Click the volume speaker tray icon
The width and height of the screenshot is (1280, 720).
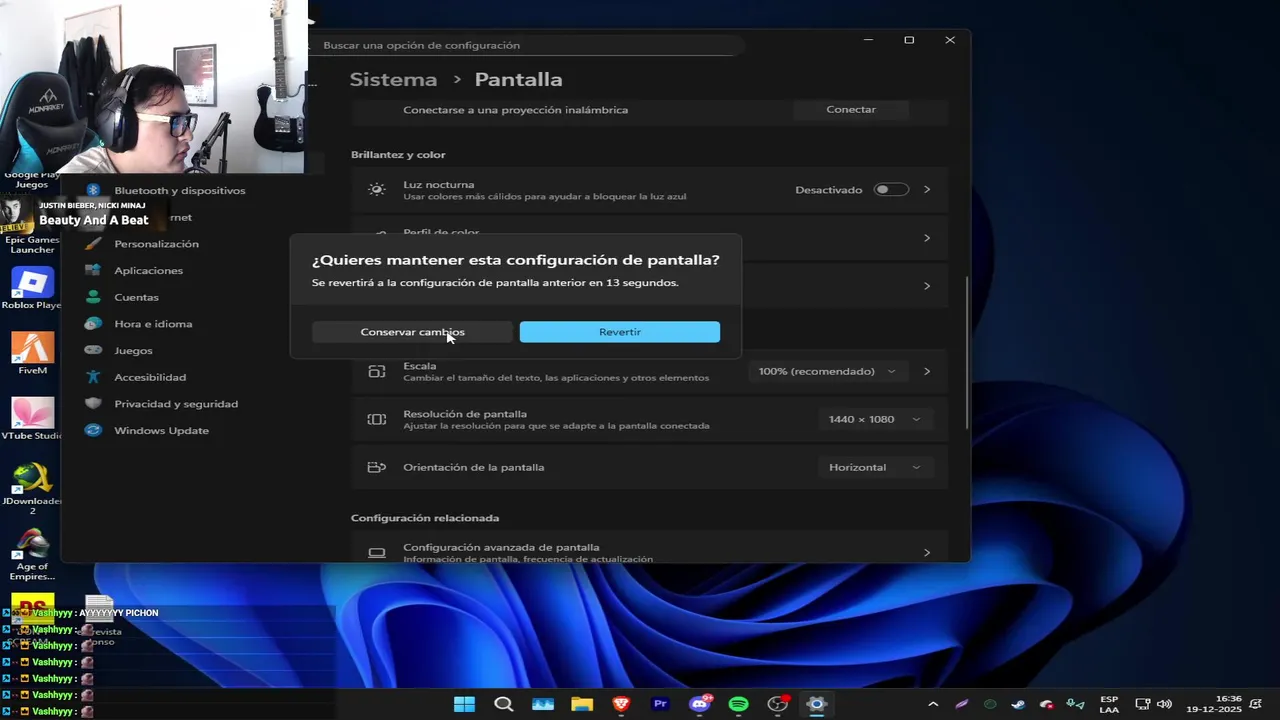tap(1164, 704)
